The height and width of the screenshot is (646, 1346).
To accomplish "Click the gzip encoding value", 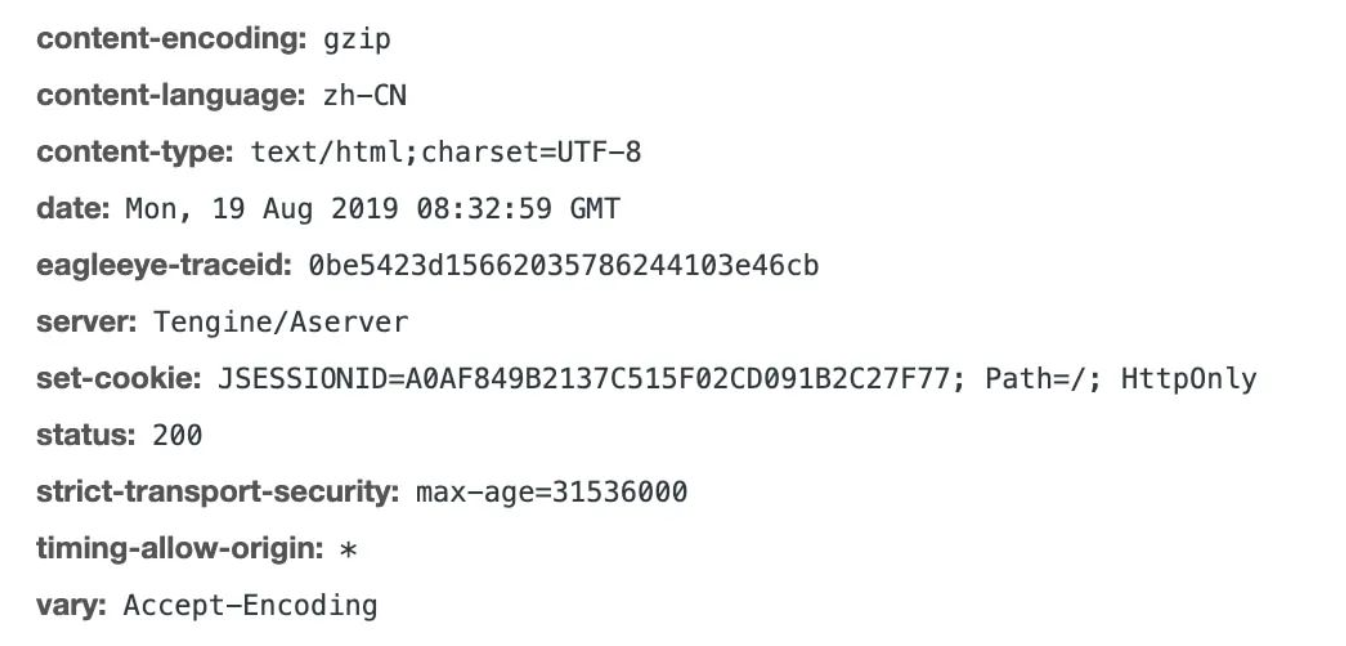I will 356,40.
